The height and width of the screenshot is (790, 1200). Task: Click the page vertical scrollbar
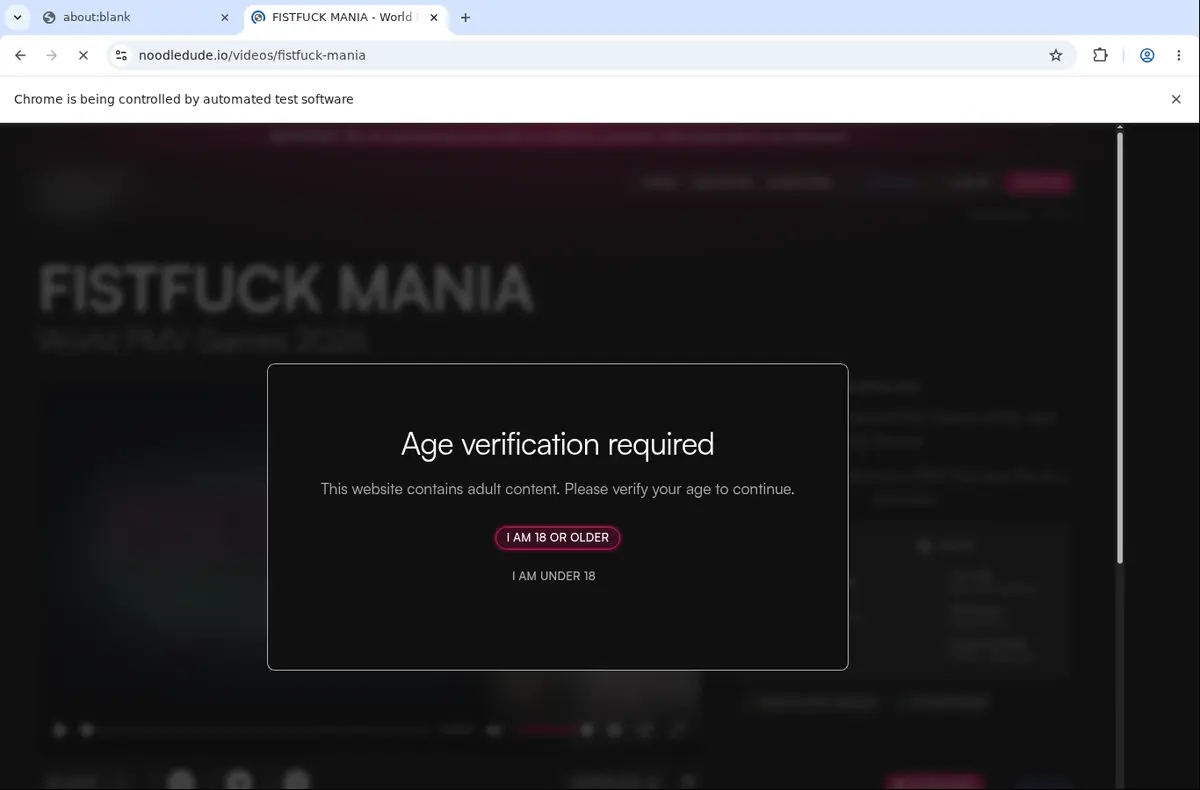(1120, 346)
